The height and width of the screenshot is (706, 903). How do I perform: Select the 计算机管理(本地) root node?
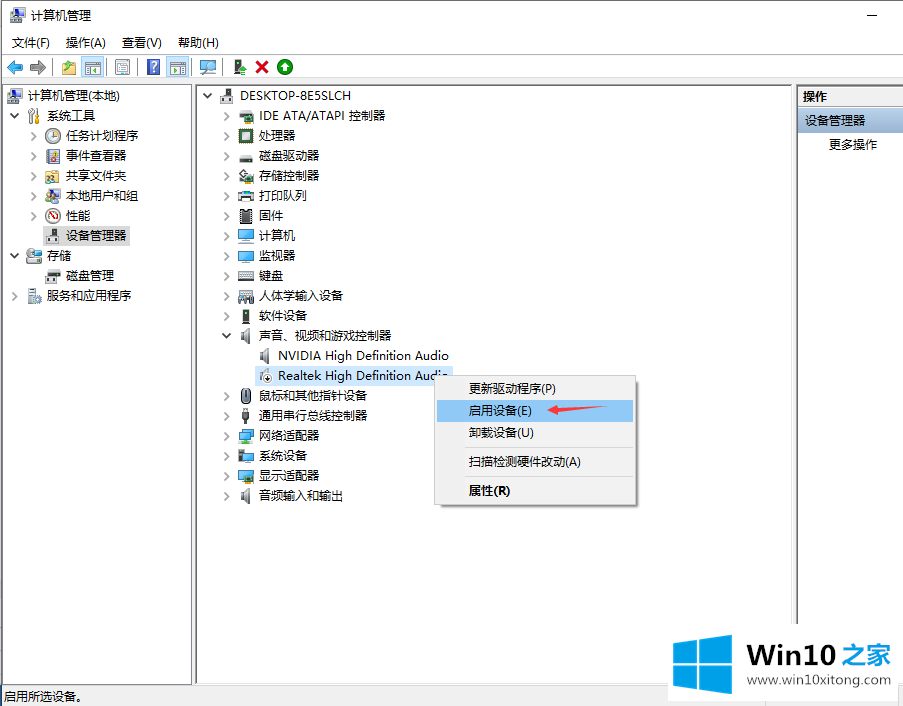(x=74, y=96)
